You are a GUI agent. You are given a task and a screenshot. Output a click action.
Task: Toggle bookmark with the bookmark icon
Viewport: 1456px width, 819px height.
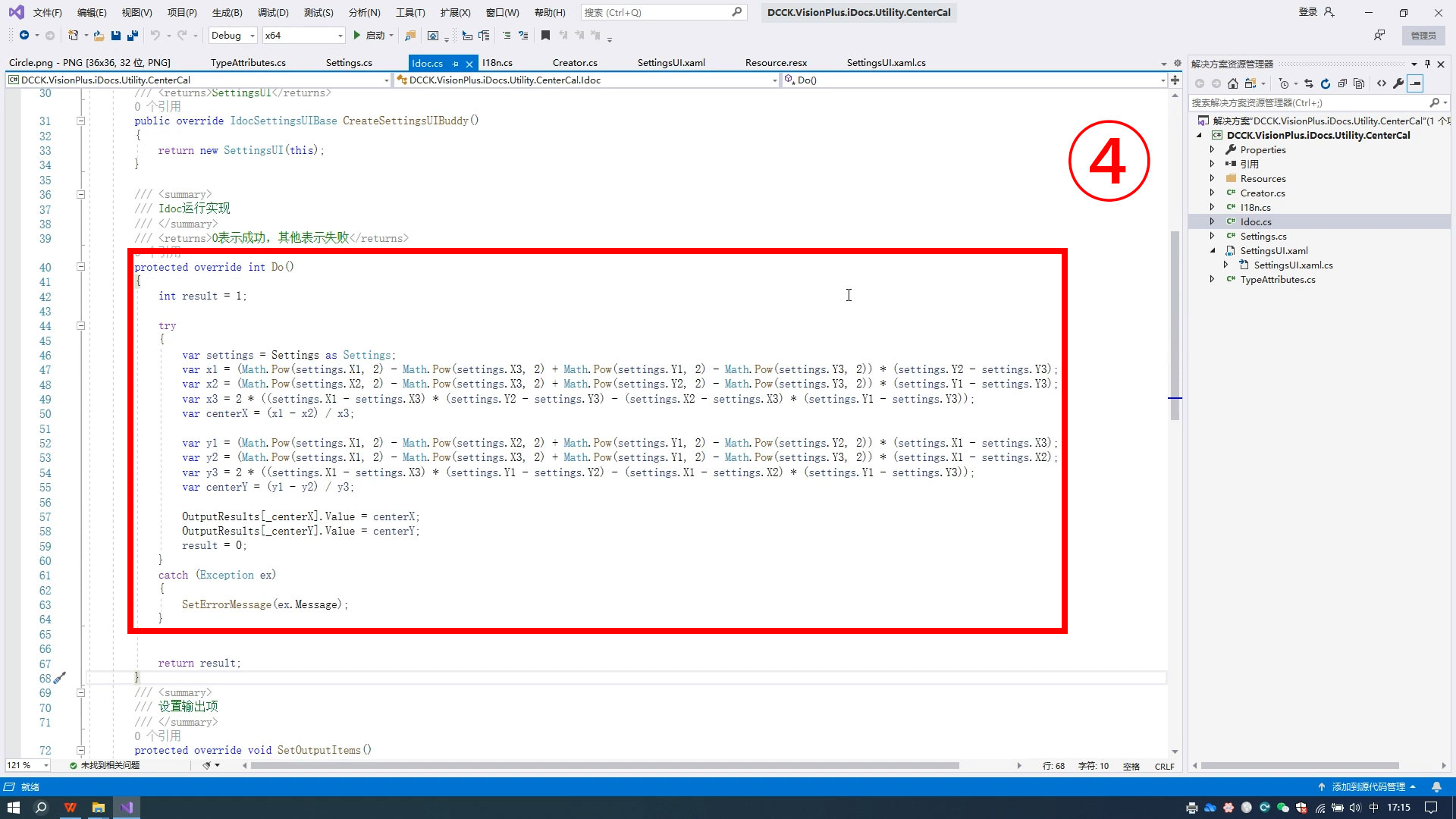coord(545,36)
